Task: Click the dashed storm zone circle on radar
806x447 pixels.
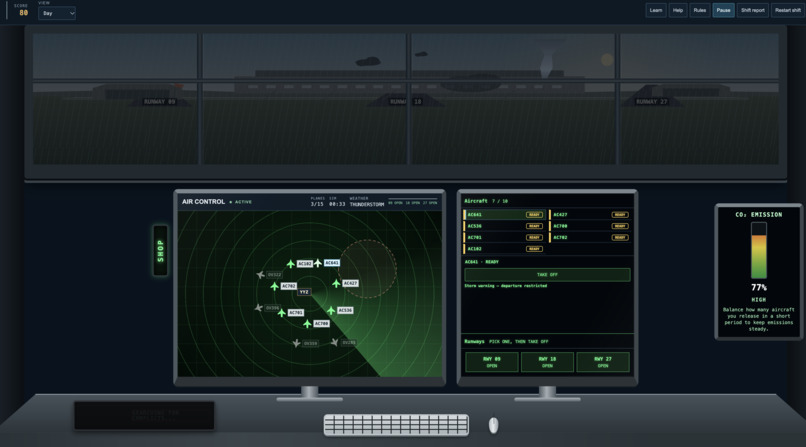Action: pos(368,269)
